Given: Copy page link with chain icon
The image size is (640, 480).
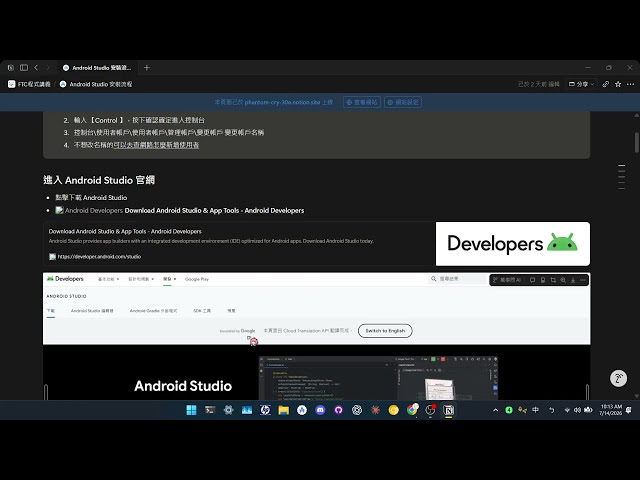Looking at the screenshot, I should tap(606, 84).
